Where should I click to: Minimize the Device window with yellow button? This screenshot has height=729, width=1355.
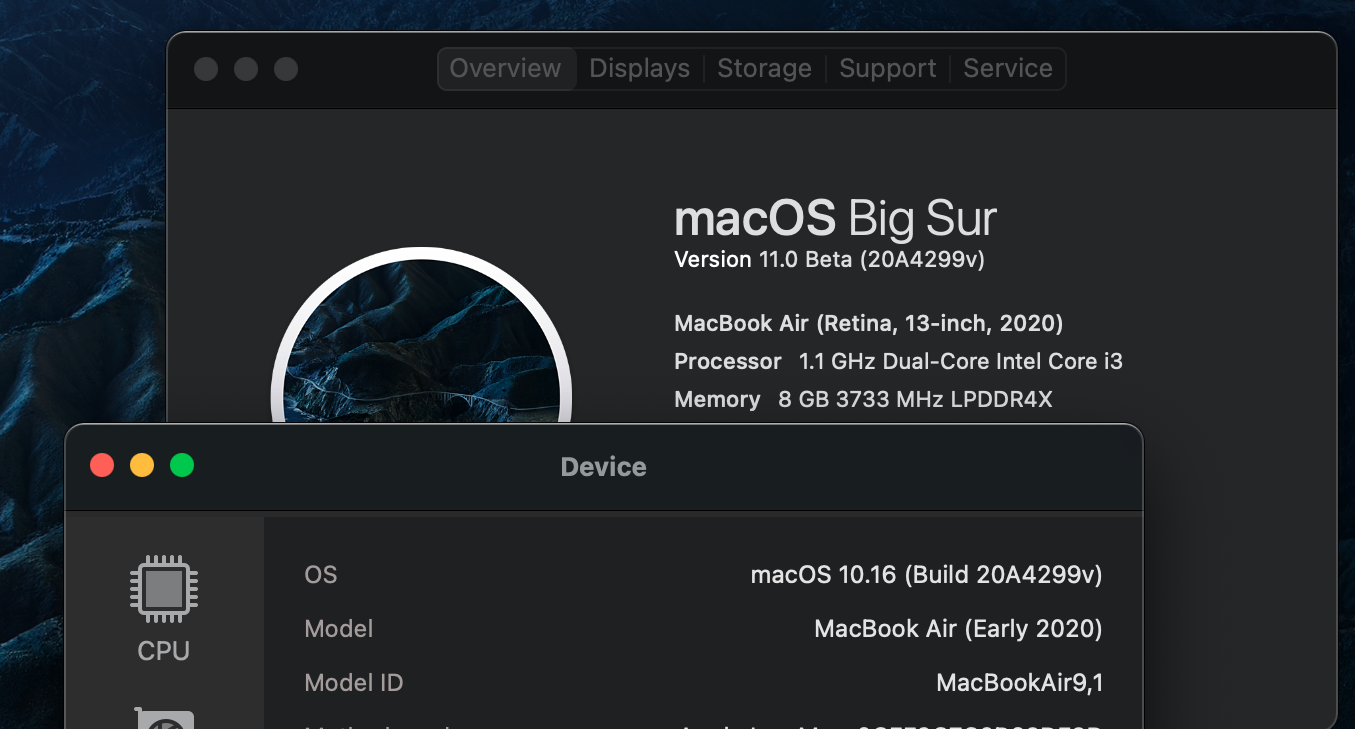pos(142,465)
